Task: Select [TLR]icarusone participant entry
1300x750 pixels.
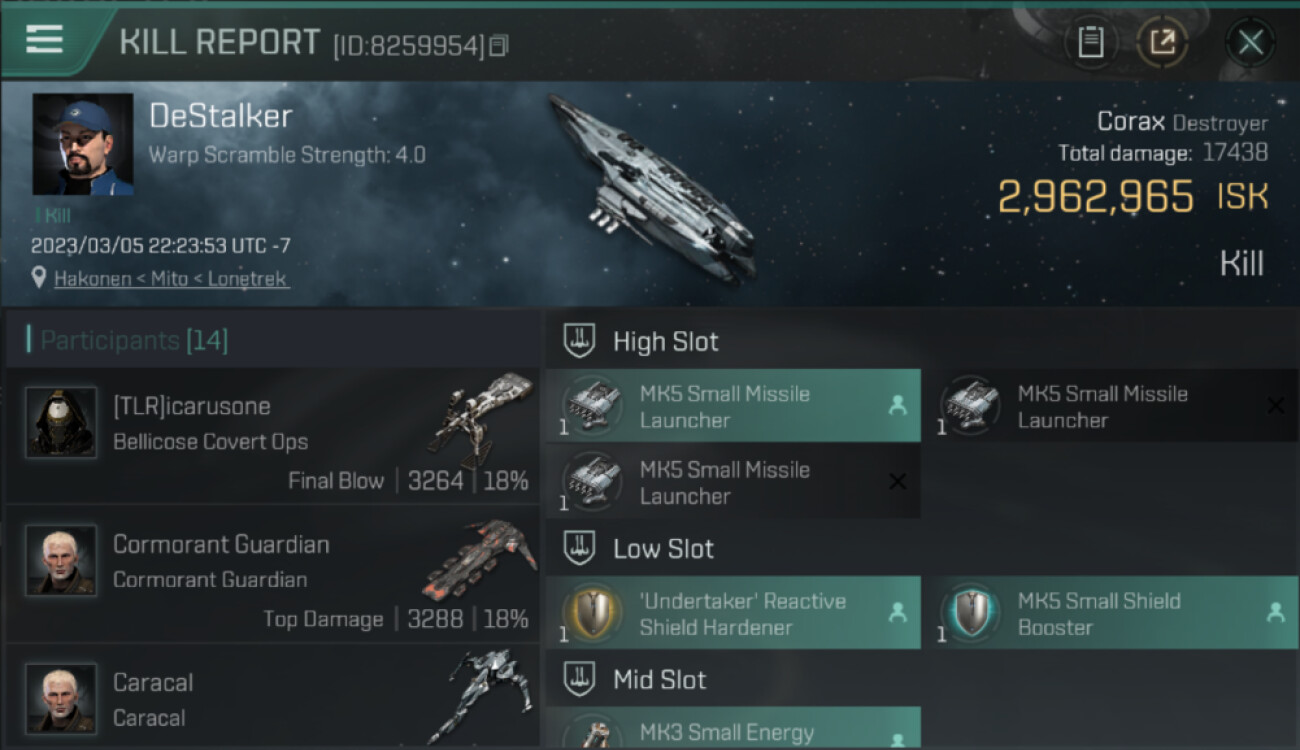Action: click(272, 436)
